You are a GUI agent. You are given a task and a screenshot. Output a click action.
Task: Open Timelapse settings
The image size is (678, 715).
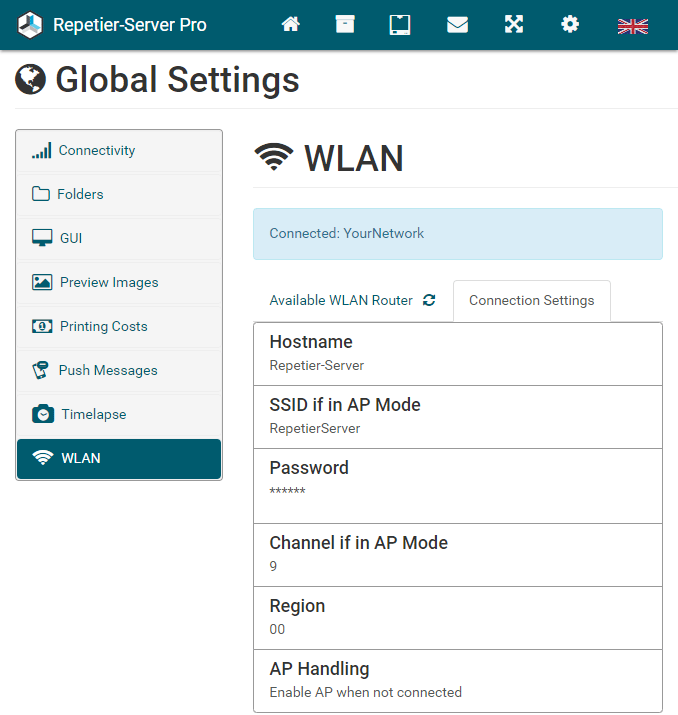[x=119, y=414]
